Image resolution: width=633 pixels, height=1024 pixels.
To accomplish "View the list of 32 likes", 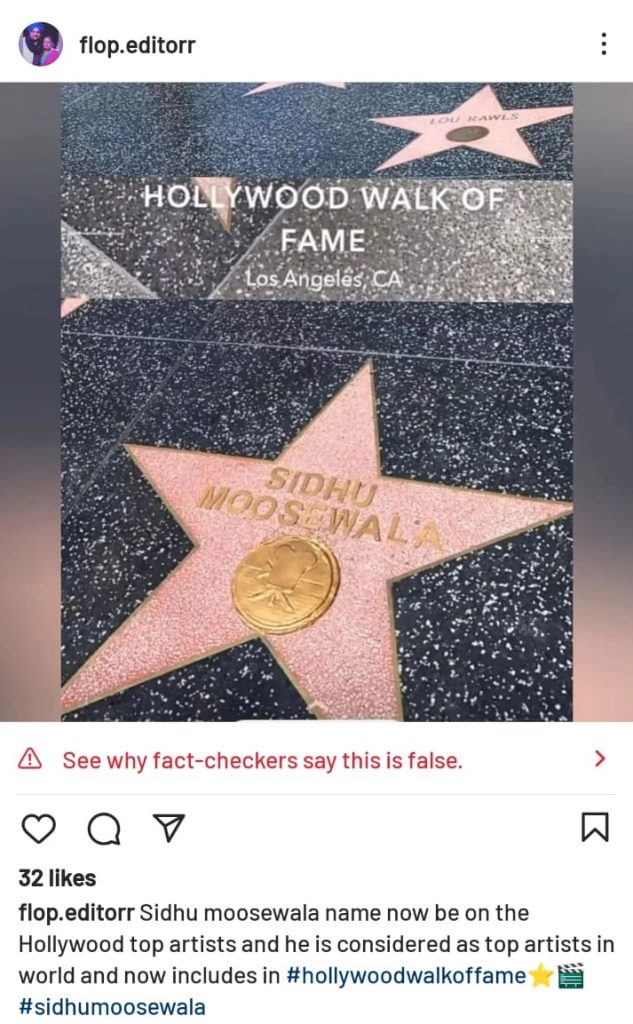I will point(57,878).
